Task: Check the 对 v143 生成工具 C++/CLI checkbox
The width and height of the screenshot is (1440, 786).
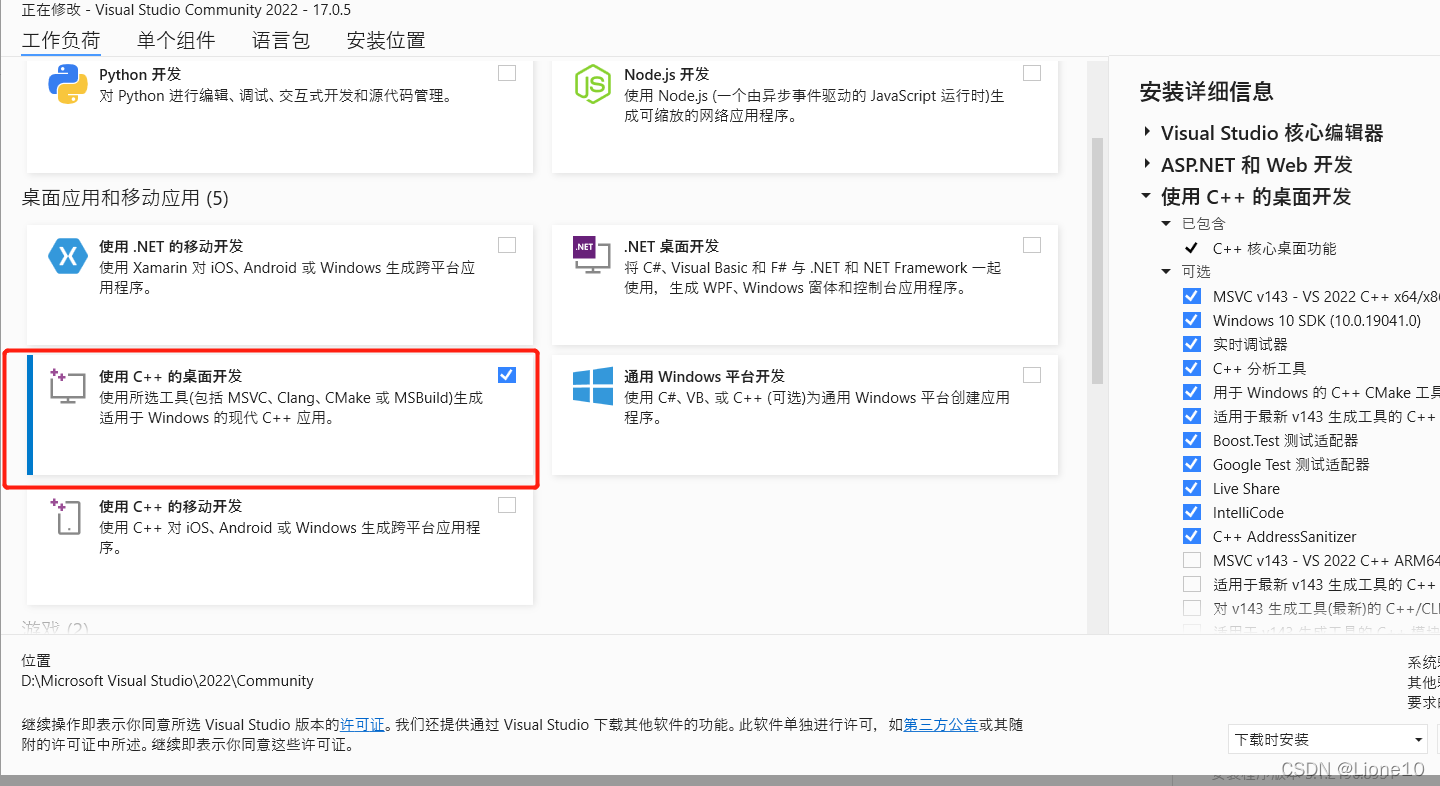Action: pos(1192,608)
